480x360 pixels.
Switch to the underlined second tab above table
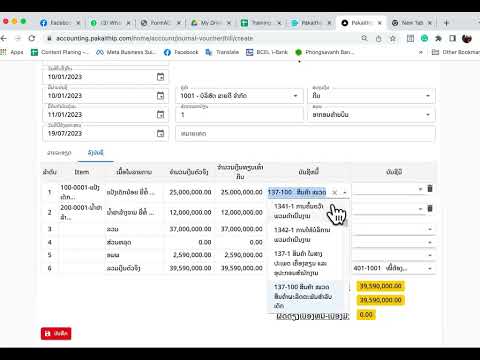[96, 153]
